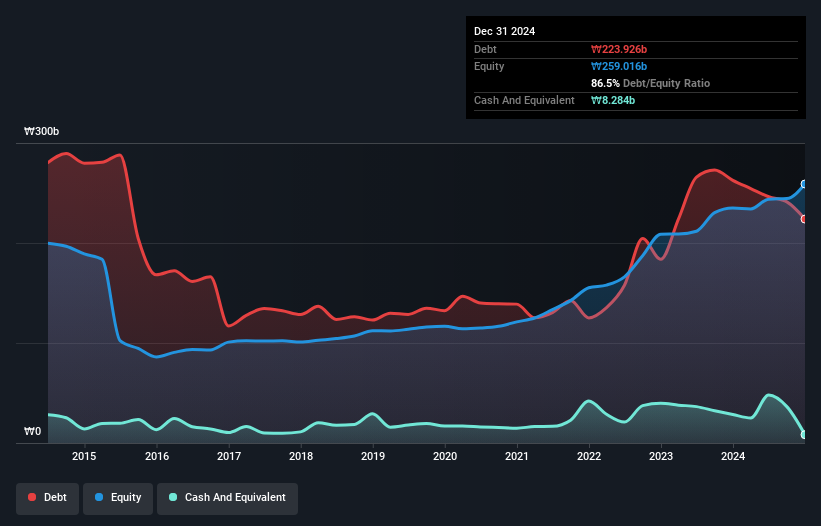
Task: Click the 2016 x-axis label
Action: pos(157,456)
